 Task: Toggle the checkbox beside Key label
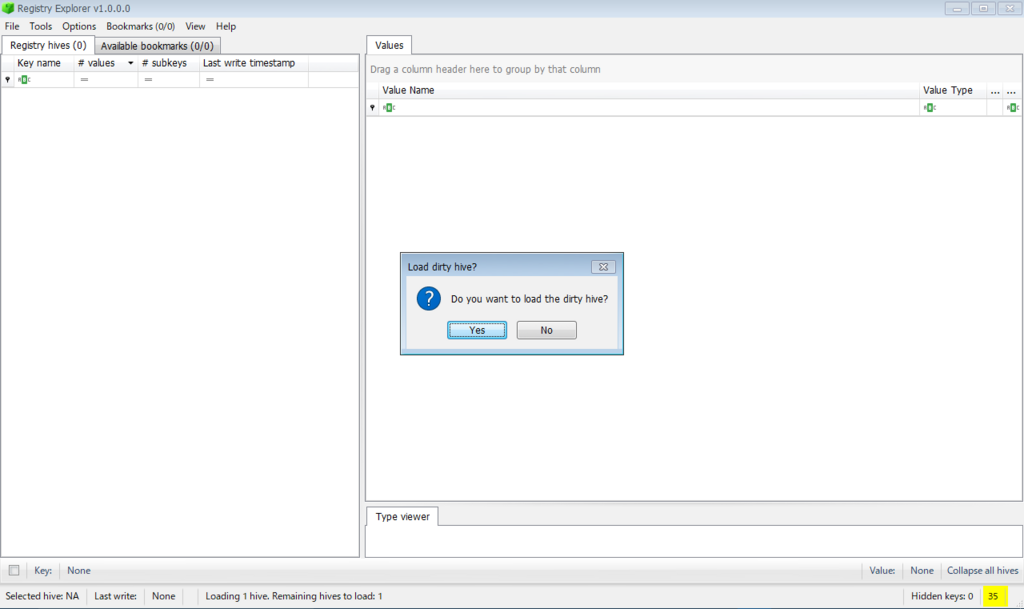[x=14, y=570]
